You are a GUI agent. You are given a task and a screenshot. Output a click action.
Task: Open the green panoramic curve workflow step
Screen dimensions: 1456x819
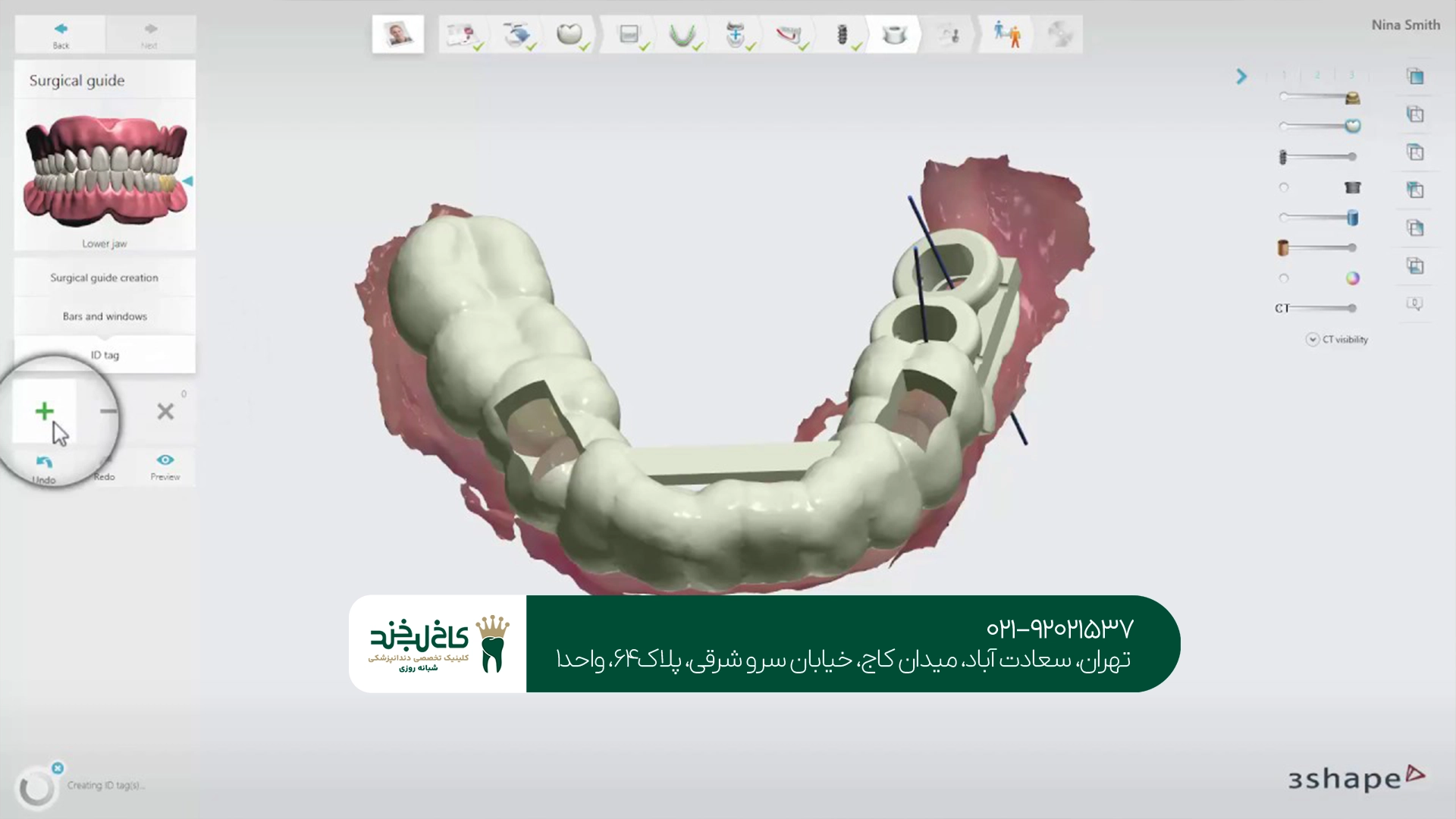(682, 35)
